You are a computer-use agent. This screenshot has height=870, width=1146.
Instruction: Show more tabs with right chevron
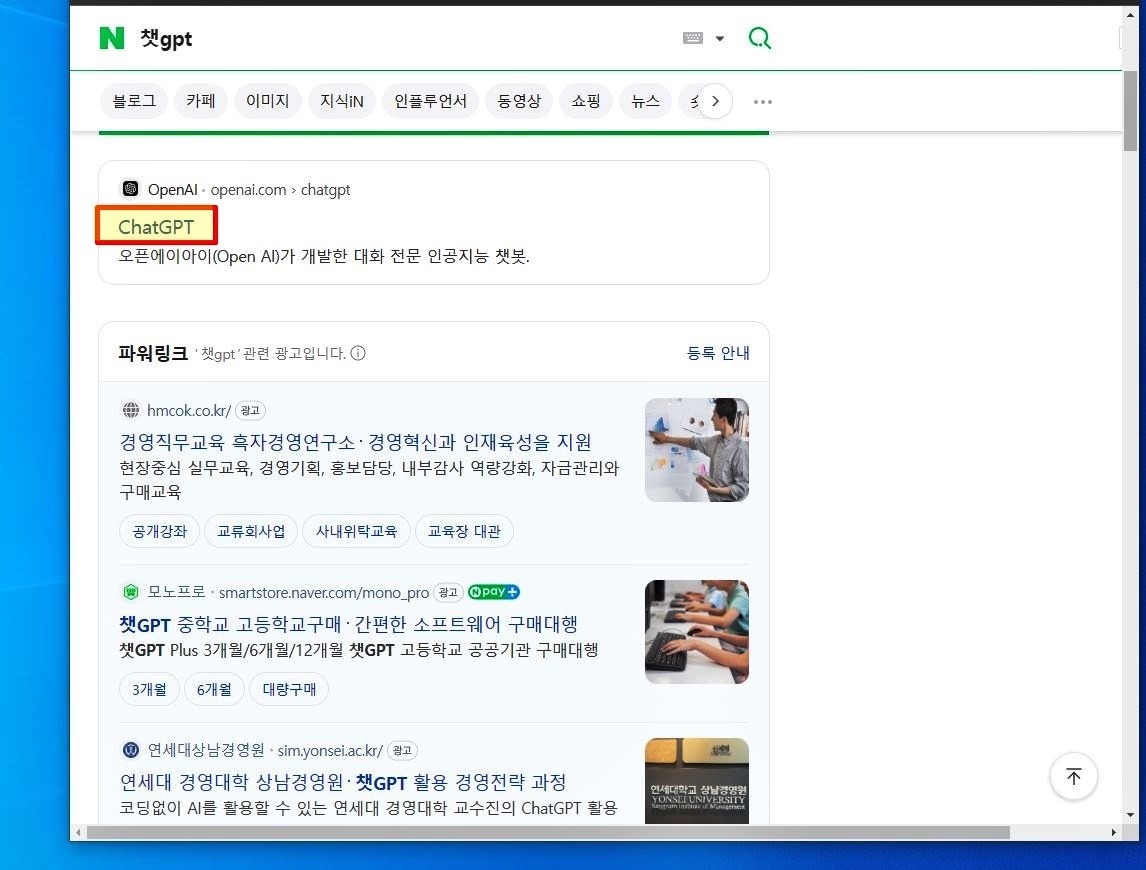(716, 101)
